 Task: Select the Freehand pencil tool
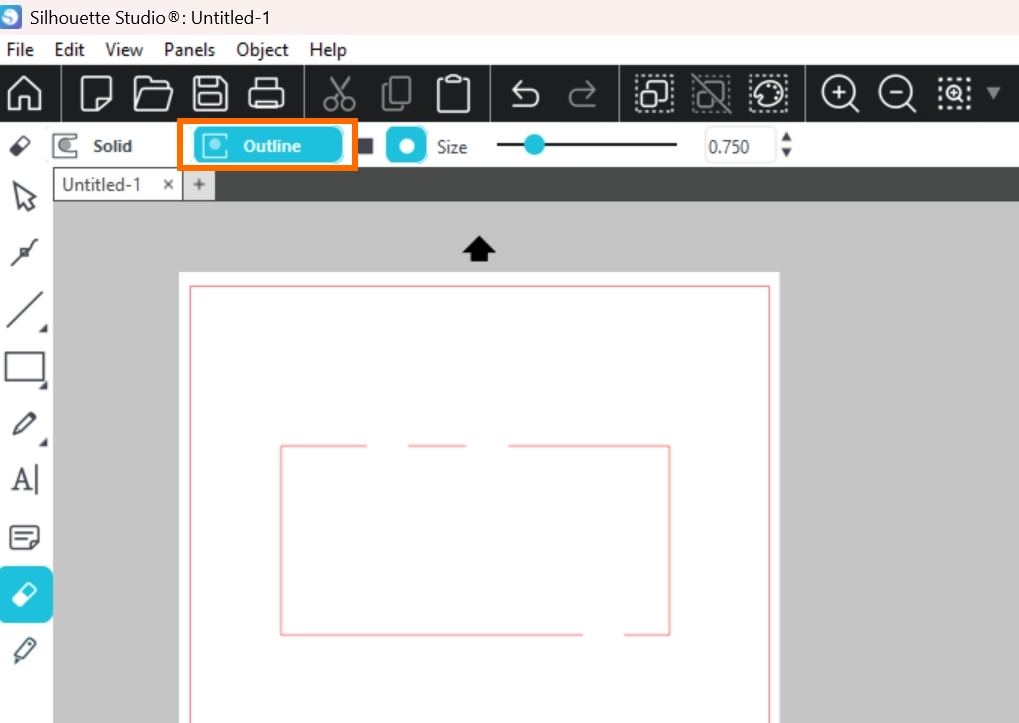(24, 424)
